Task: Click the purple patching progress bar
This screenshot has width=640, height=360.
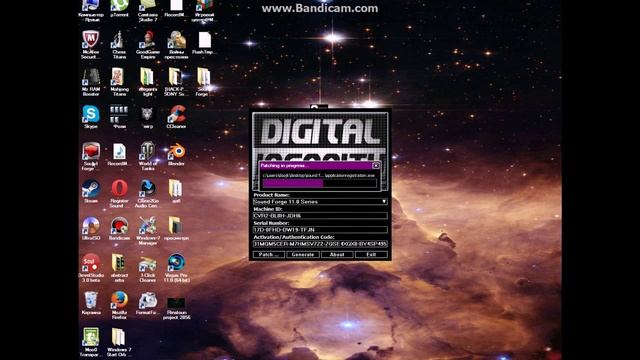Action: pos(319,183)
